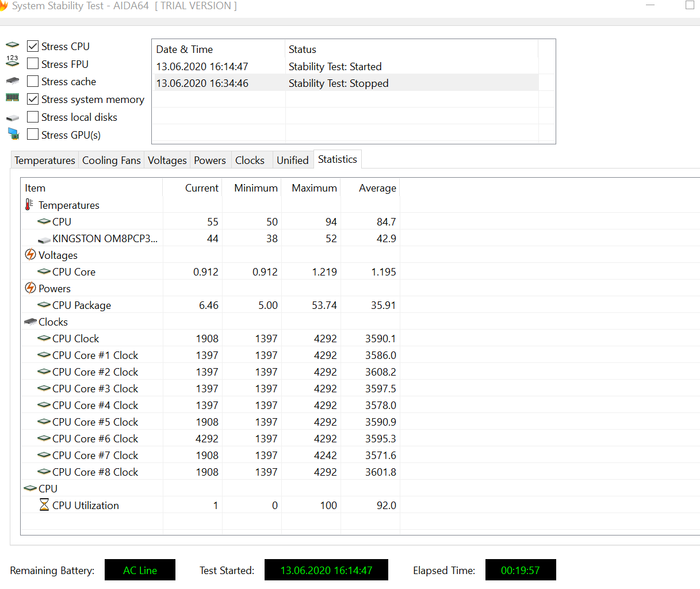This screenshot has width=700, height=589.
Task: Uncheck the Stress system memory checkbox
Action: coord(33,99)
